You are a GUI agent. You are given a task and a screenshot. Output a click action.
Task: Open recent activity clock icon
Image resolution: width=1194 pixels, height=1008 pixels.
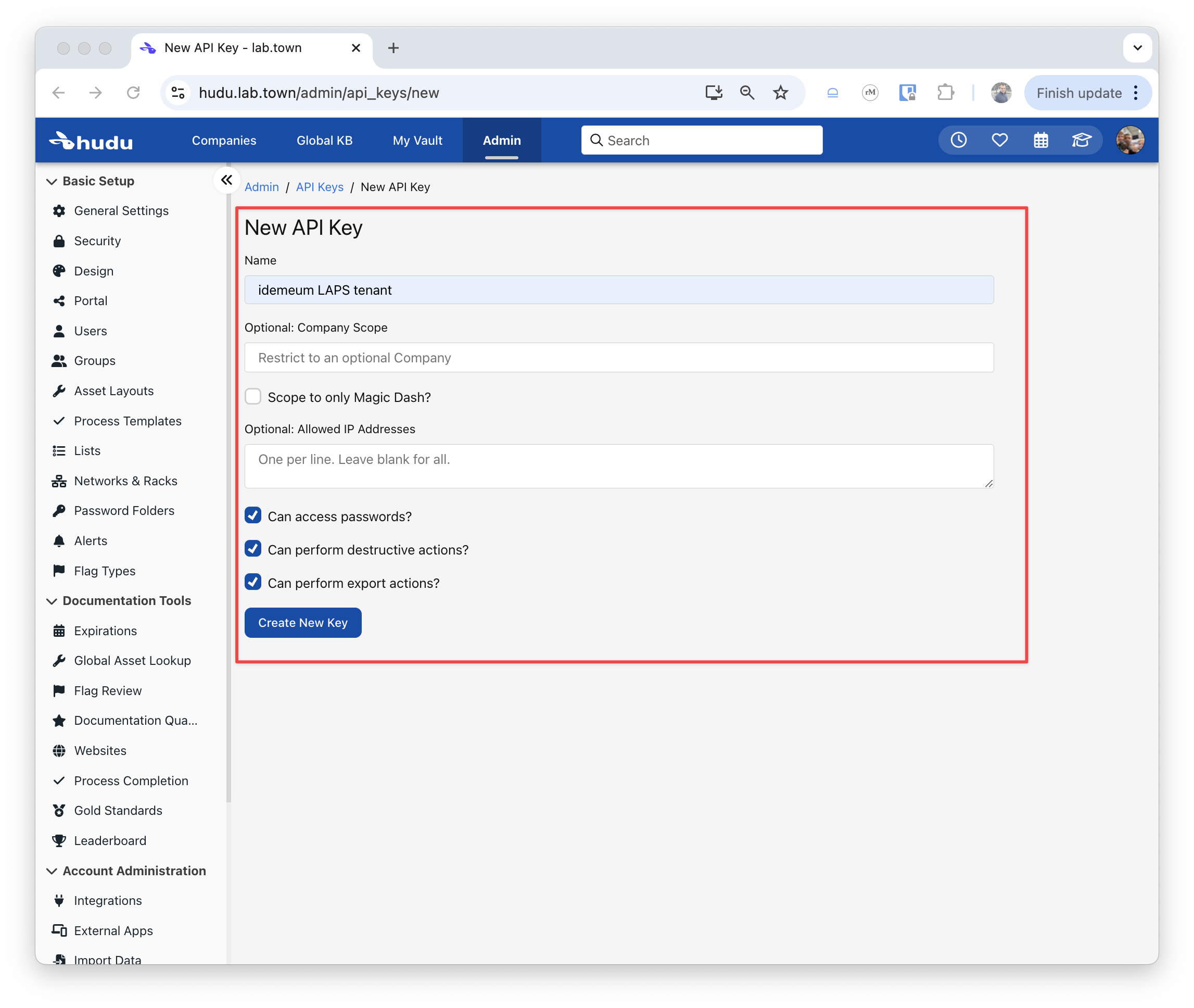(x=958, y=140)
